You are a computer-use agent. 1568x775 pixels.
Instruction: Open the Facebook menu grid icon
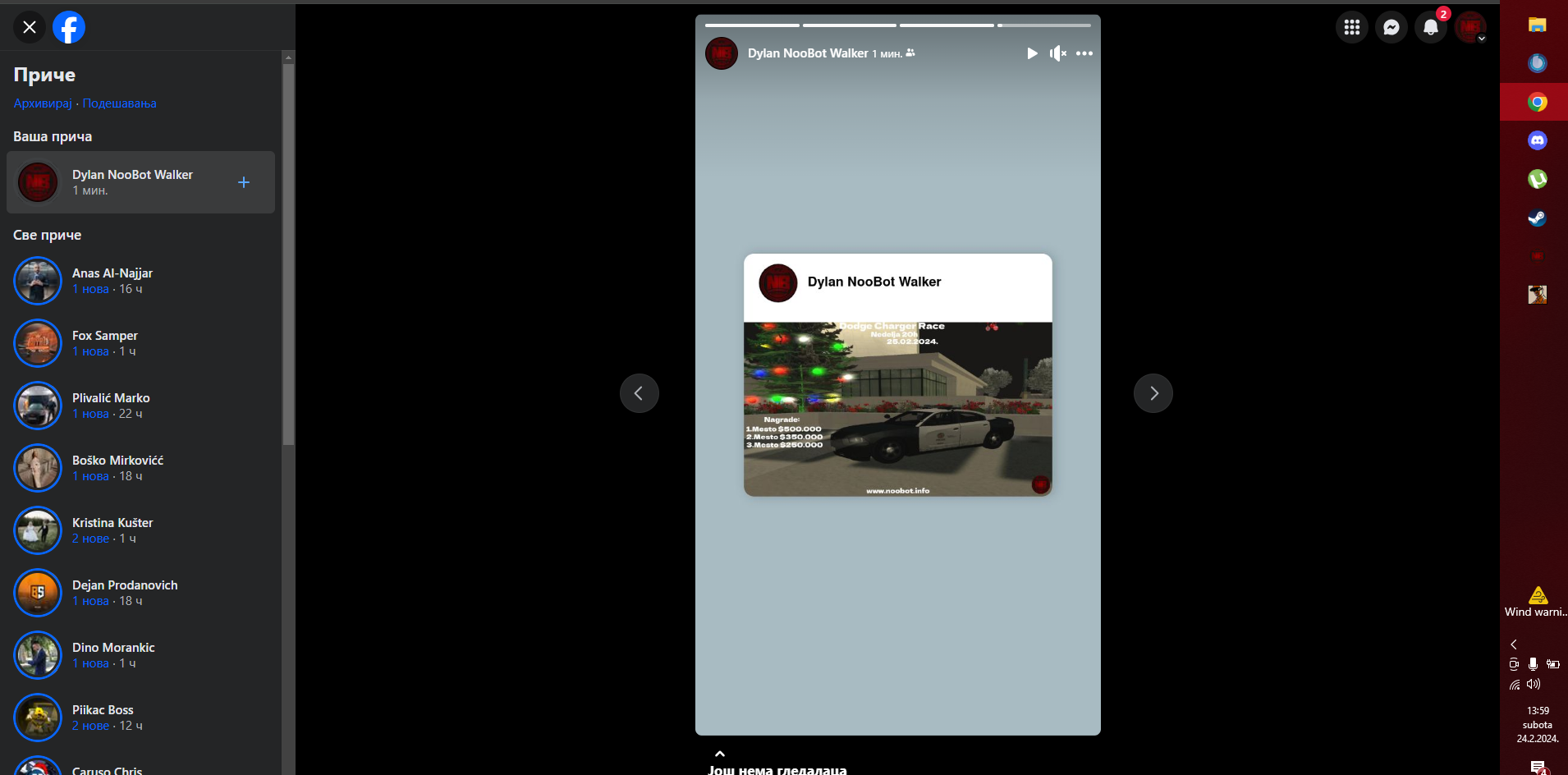pos(1351,27)
